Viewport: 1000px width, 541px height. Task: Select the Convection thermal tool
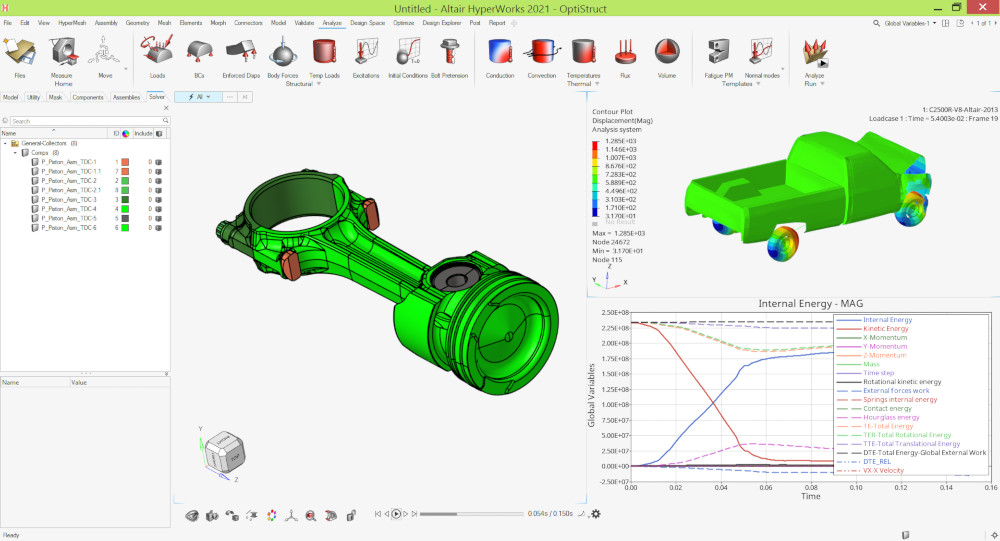(542, 51)
